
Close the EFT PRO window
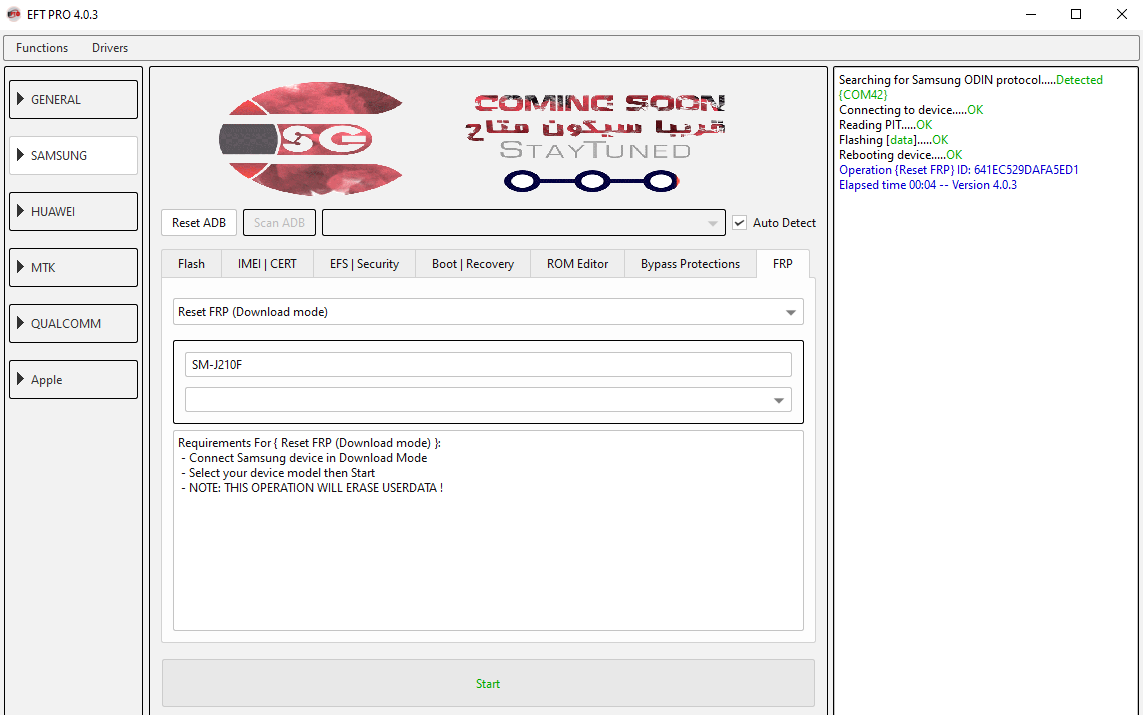[1121, 15]
